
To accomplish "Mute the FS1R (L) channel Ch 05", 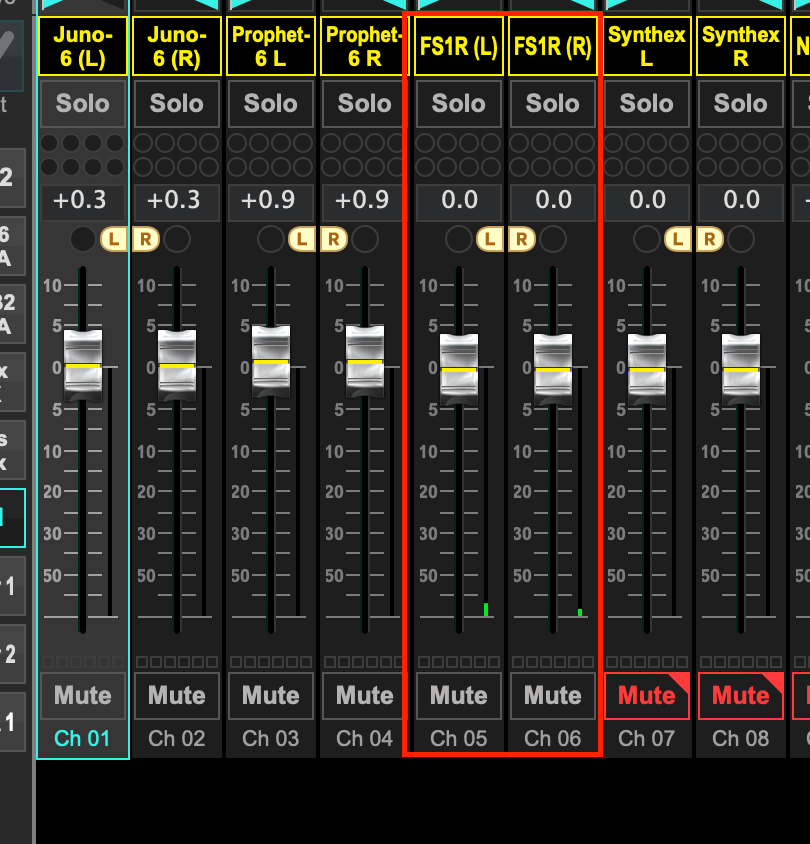I will [459, 695].
